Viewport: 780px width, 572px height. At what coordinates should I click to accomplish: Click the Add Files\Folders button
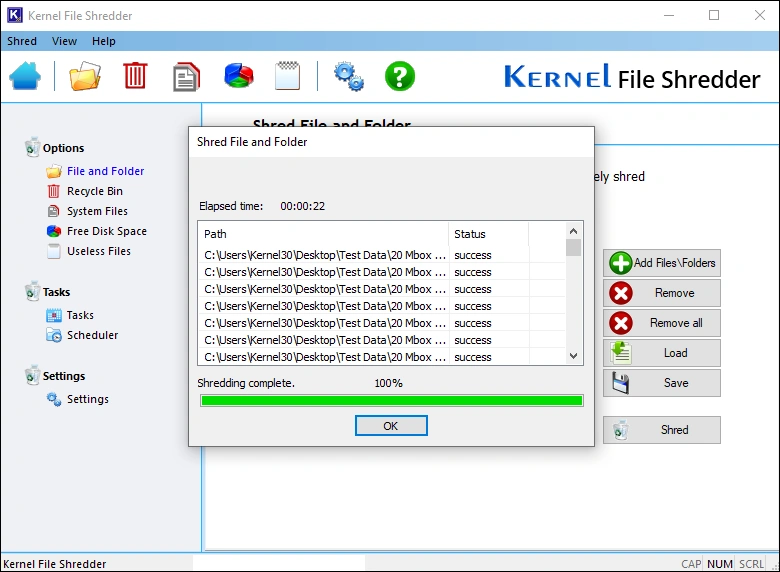(662, 263)
